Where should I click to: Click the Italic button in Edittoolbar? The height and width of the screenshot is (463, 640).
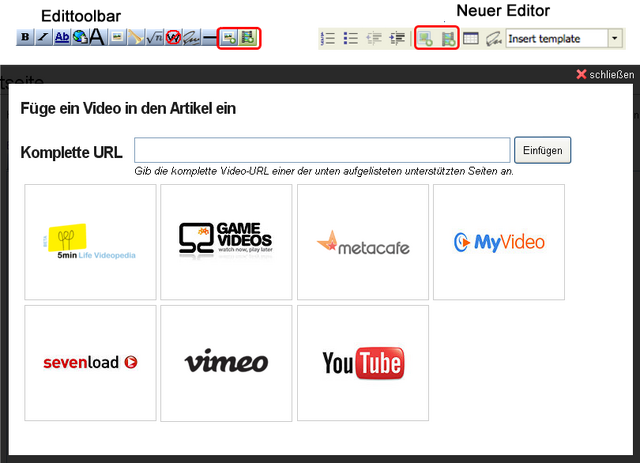coord(43,37)
